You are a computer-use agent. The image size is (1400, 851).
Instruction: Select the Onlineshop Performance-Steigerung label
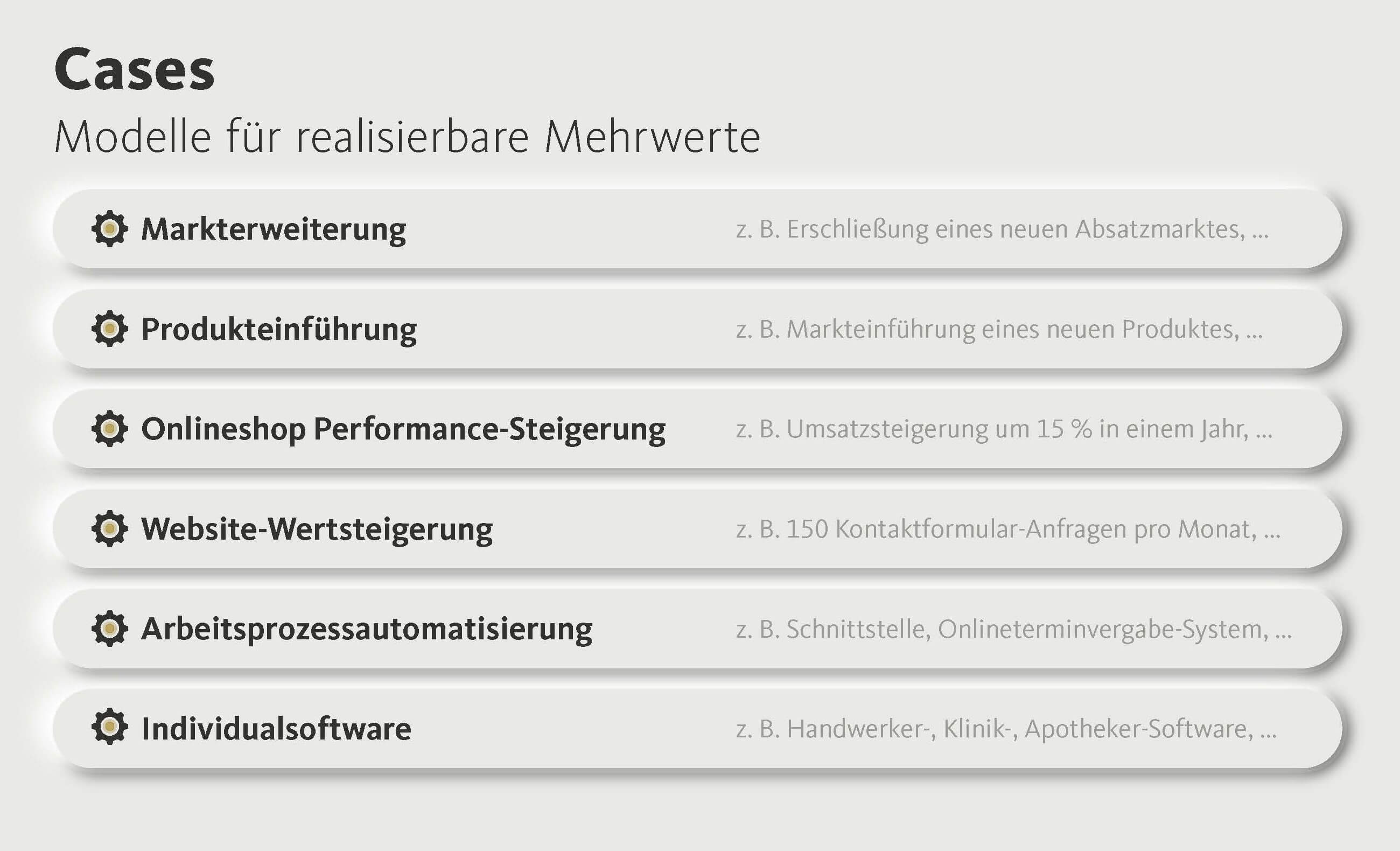403,429
